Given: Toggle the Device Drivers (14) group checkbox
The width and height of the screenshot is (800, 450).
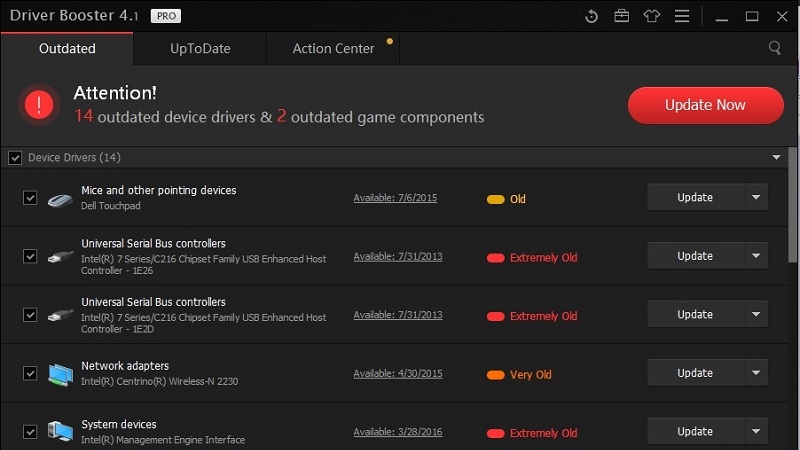Looking at the screenshot, I should pos(15,158).
